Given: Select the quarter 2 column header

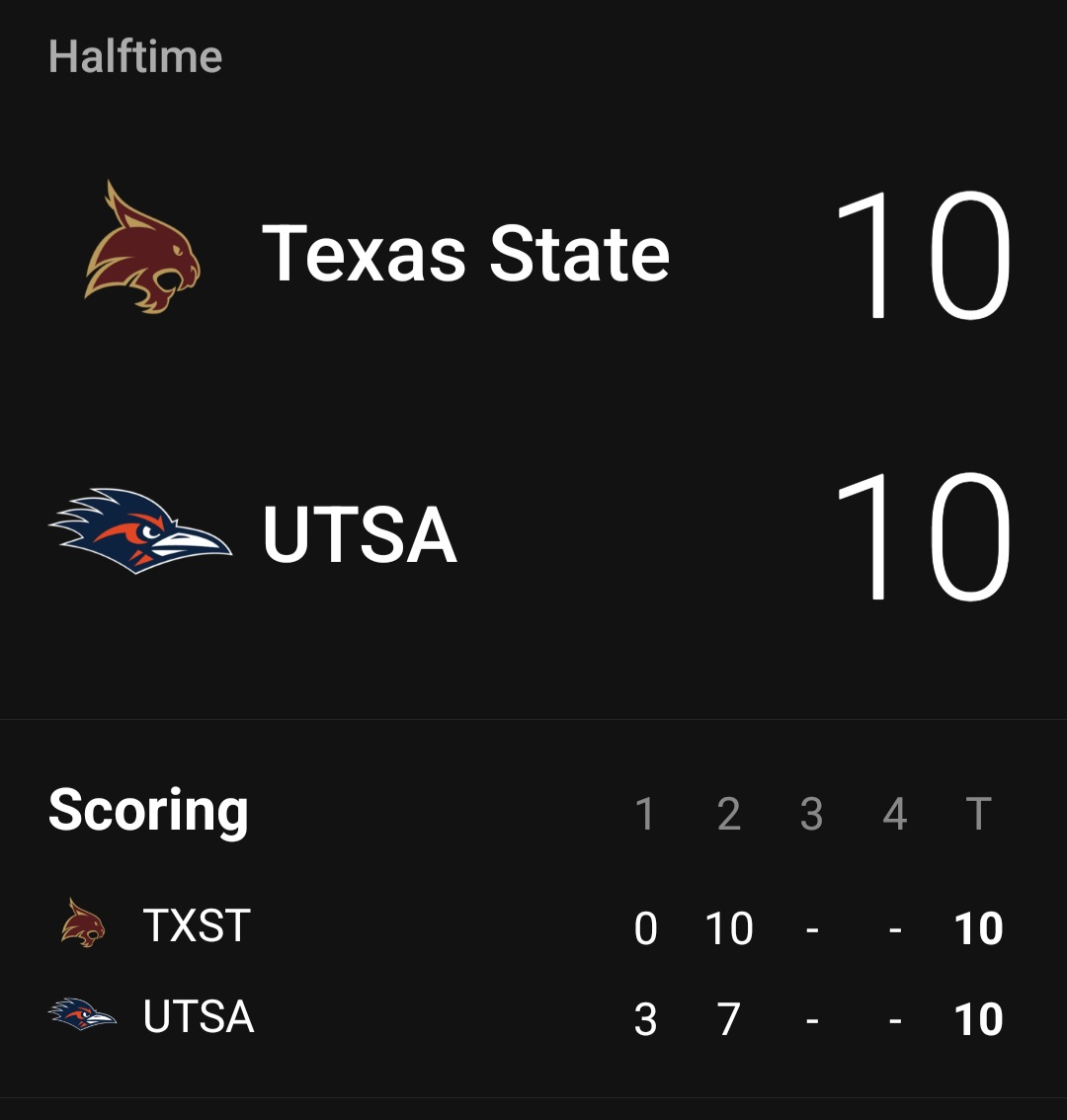Looking at the screenshot, I should (x=729, y=814).
